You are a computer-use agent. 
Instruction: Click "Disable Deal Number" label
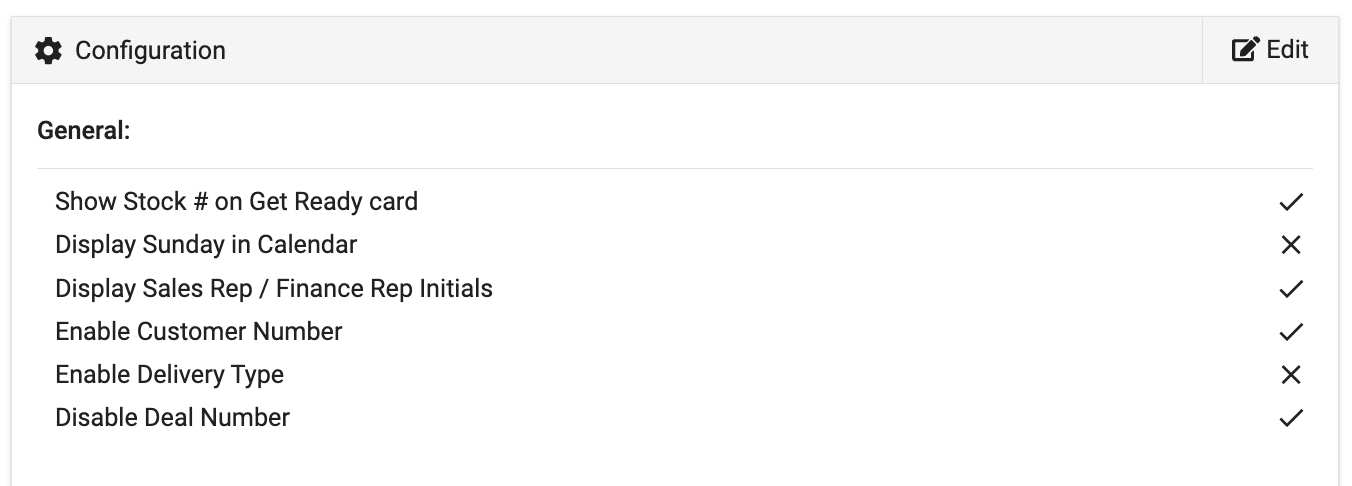pyautogui.click(x=173, y=418)
